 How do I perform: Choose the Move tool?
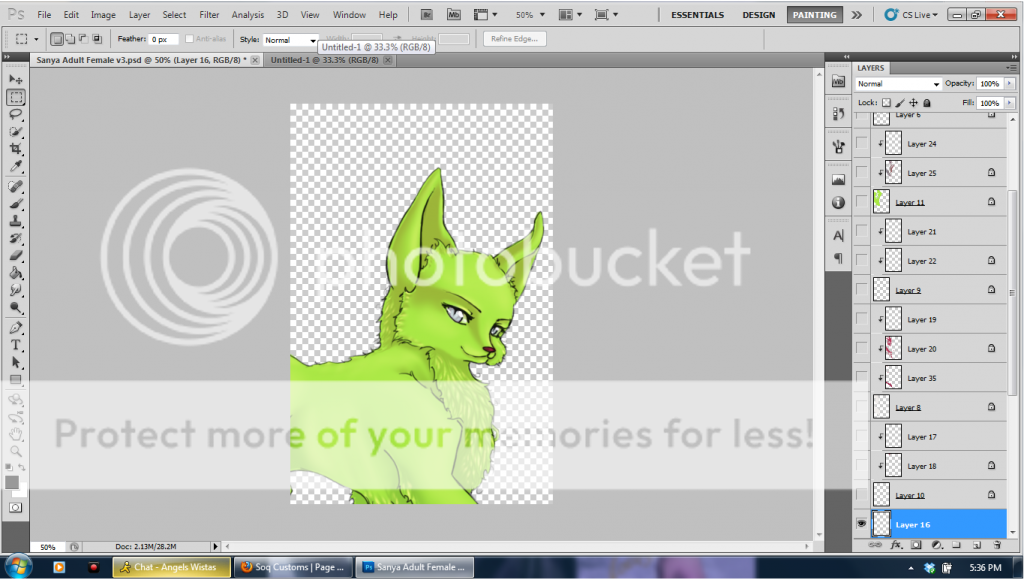[16, 79]
